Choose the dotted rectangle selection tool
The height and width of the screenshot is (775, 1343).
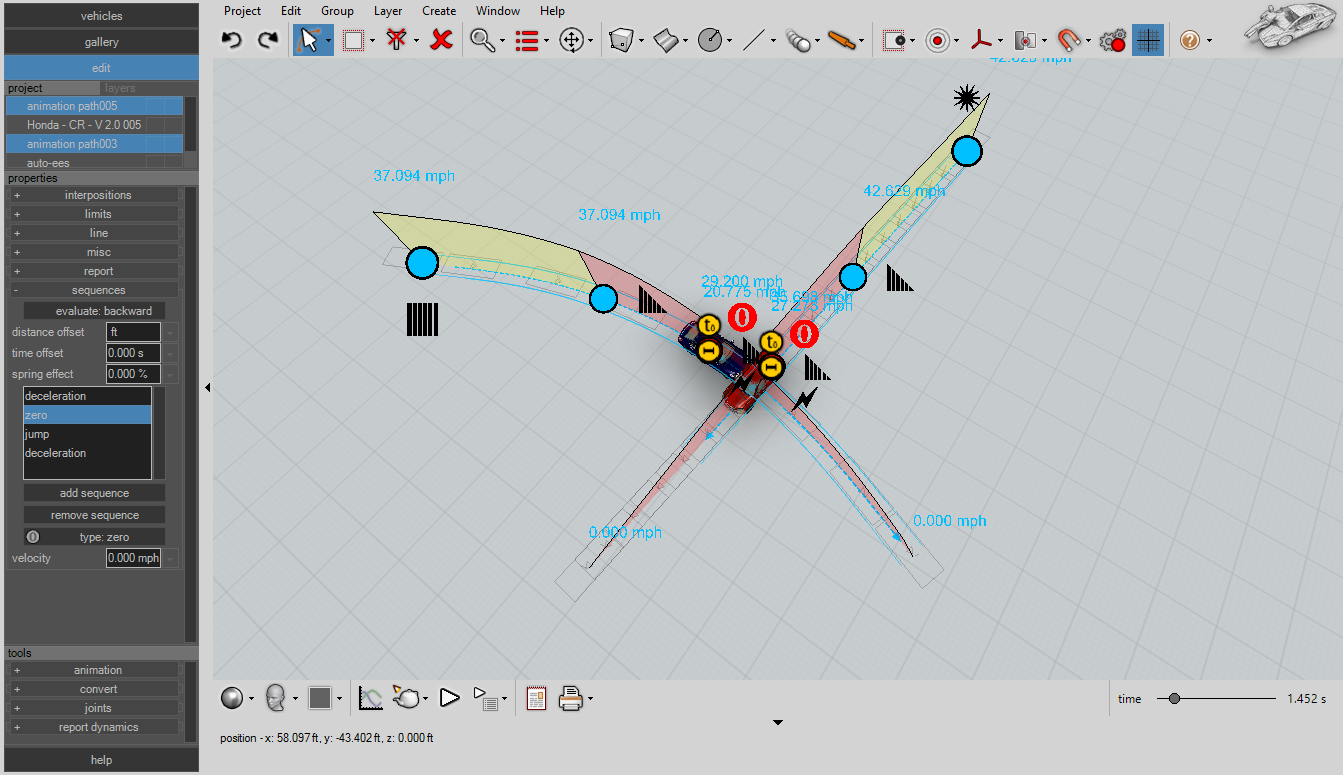click(x=352, y=40)
